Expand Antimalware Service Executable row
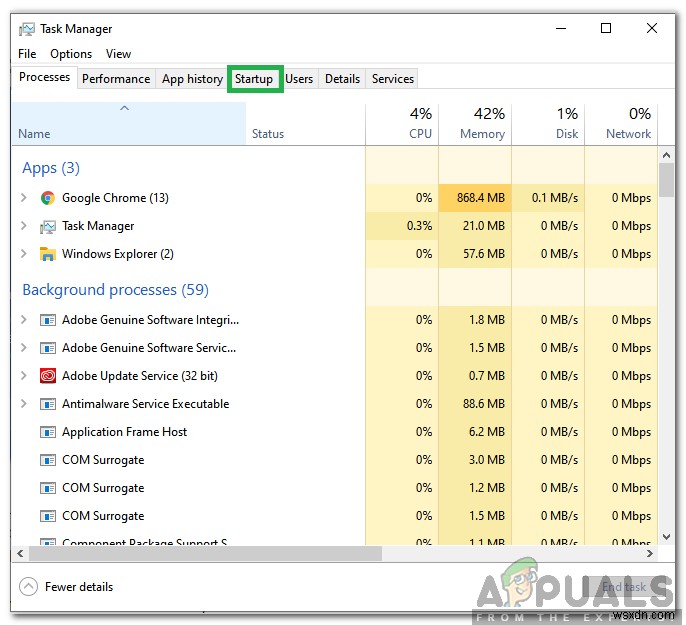Image resolution: width=686 pixels, height=625 pixels. (24, 404)
